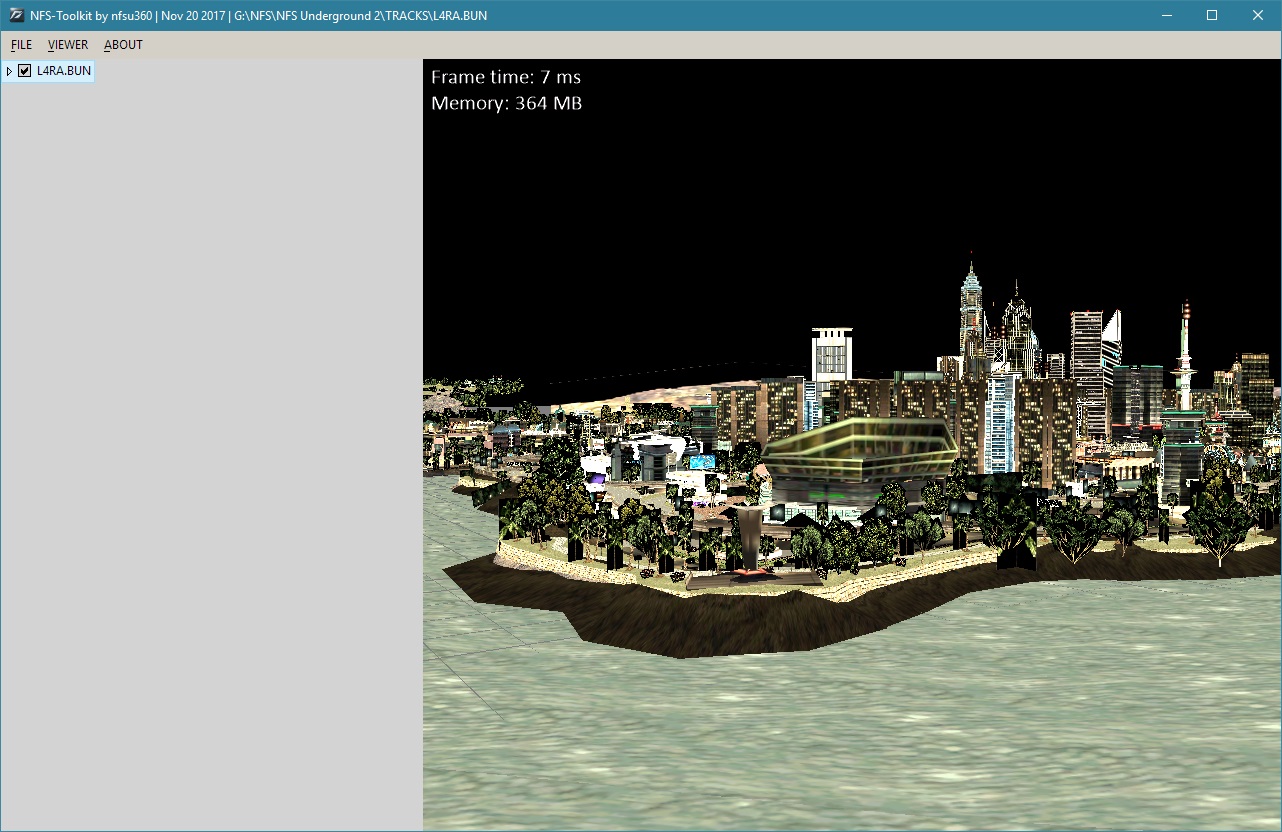Minimize the NFS-Toolkit window

pos(1166,15)
